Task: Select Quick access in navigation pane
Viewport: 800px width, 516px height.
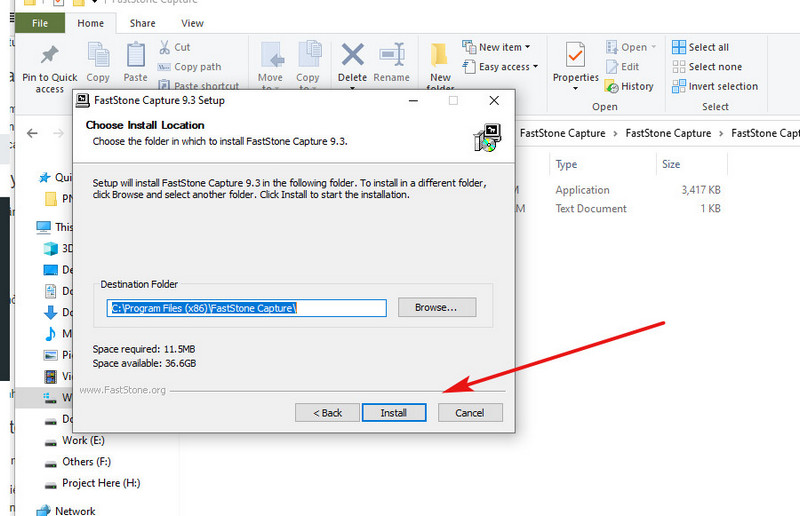Action: pyautogui.click(x=55, y=178)
